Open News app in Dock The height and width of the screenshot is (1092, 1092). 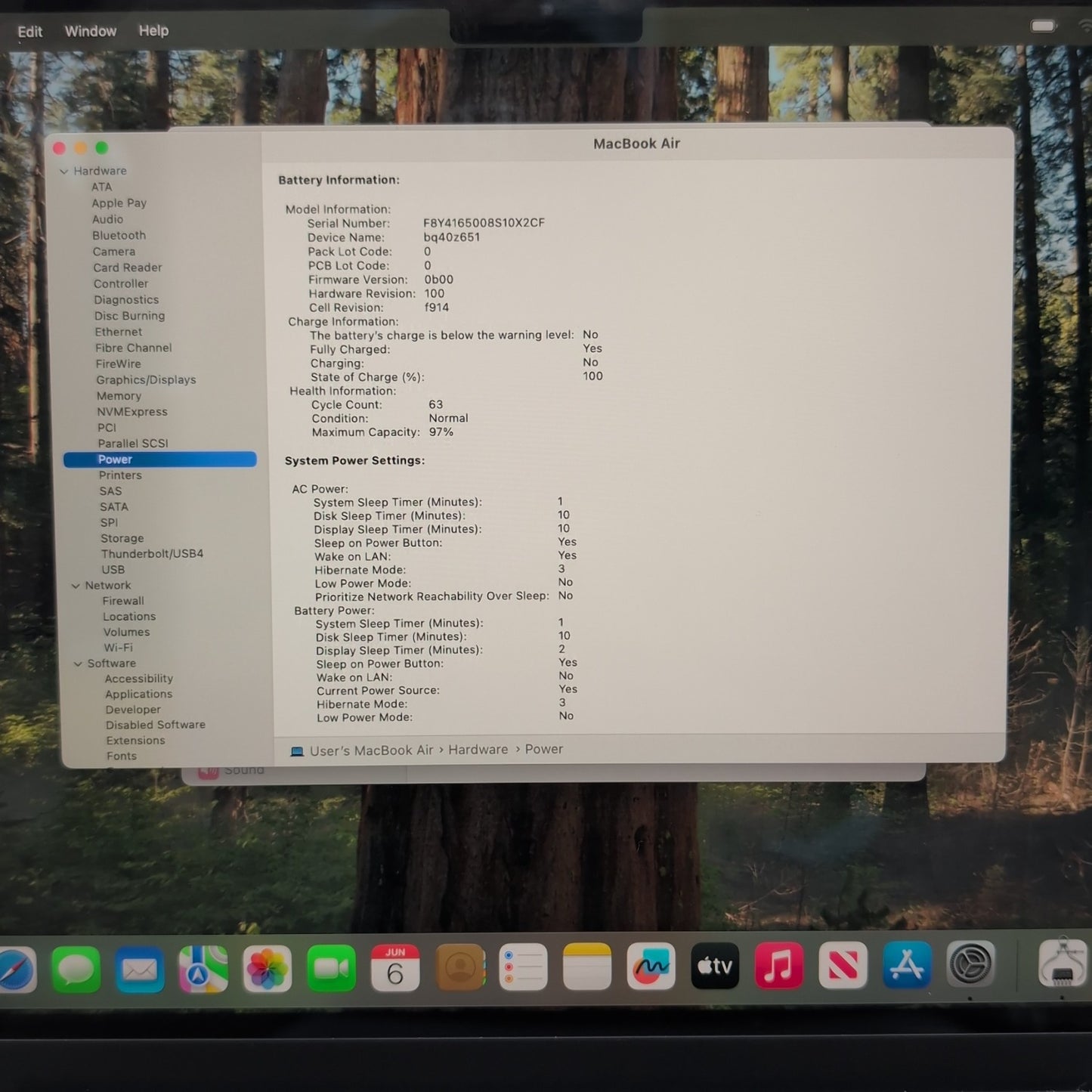[843, 965]
